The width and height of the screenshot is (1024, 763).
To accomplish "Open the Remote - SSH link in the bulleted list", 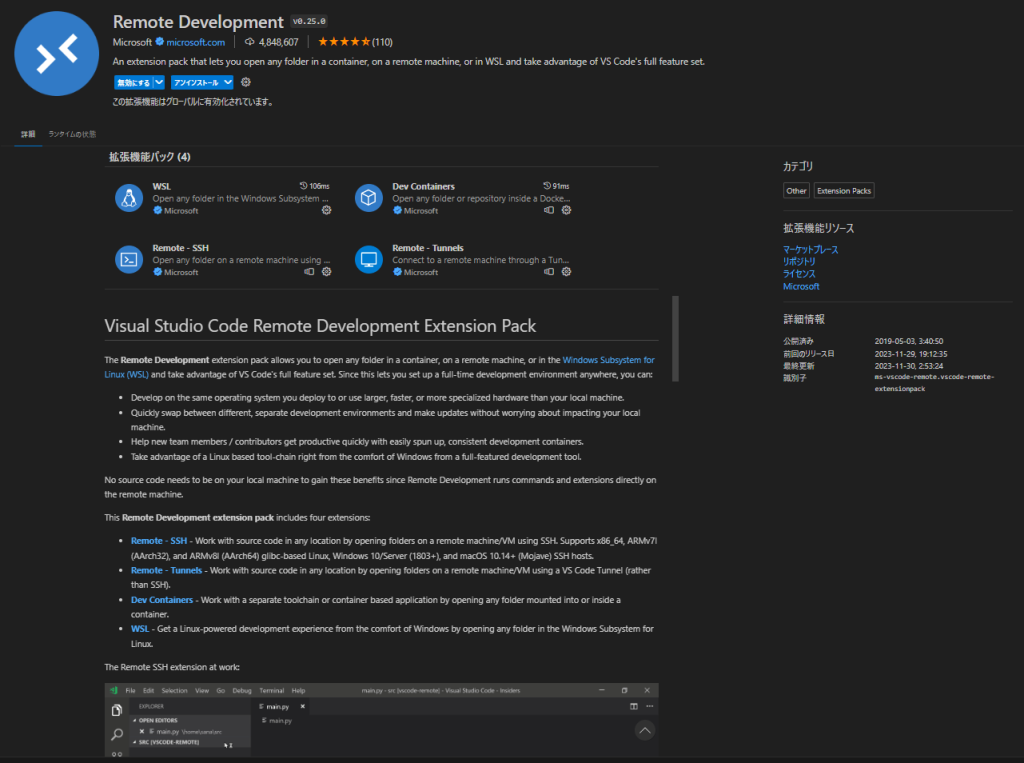I will (159, 541).
